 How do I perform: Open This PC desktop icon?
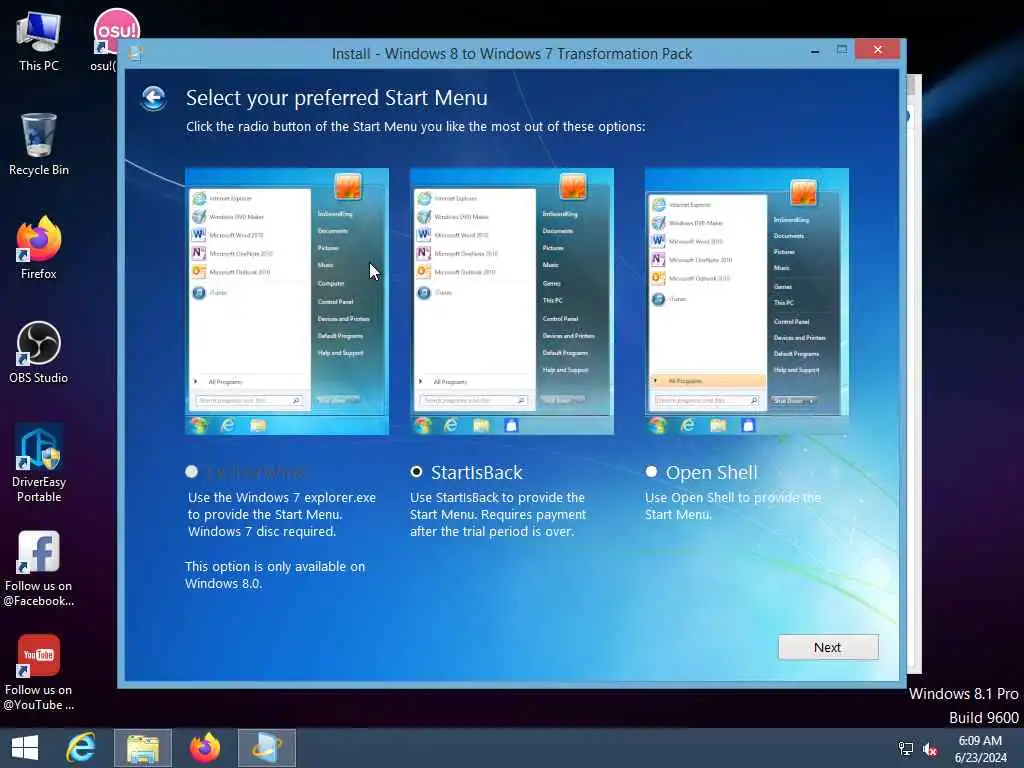[x=39, y=40]
